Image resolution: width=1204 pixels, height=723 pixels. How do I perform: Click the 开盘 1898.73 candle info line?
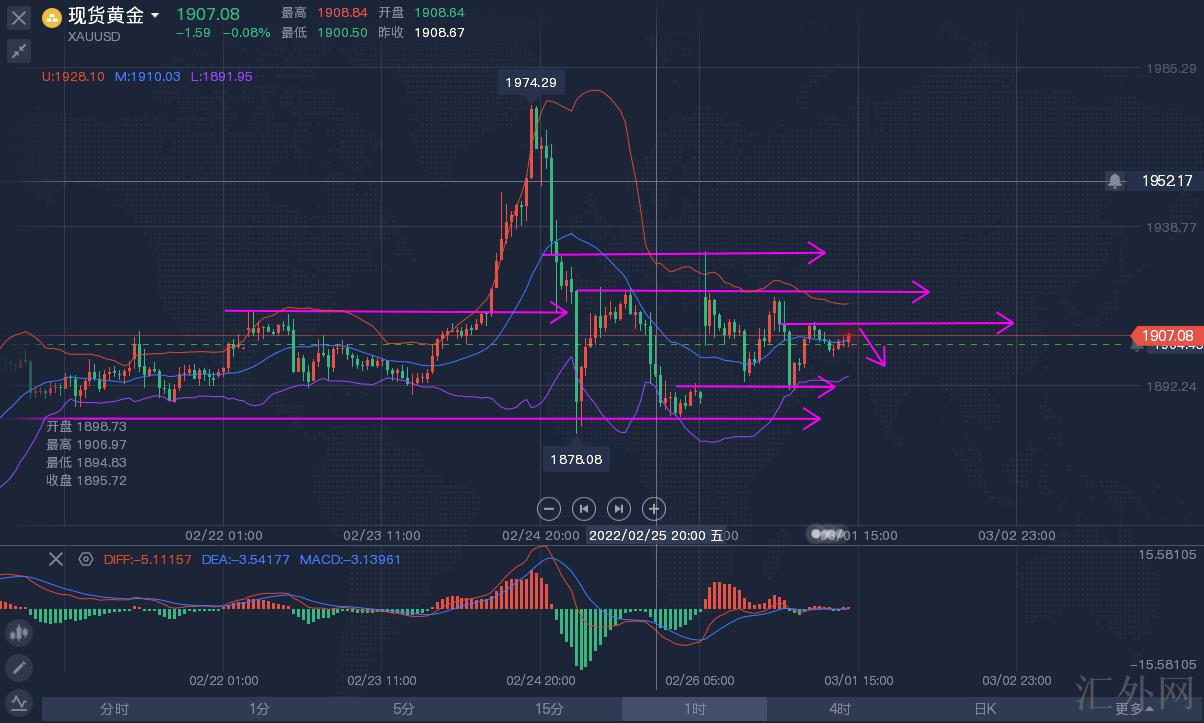pos(86,426)
